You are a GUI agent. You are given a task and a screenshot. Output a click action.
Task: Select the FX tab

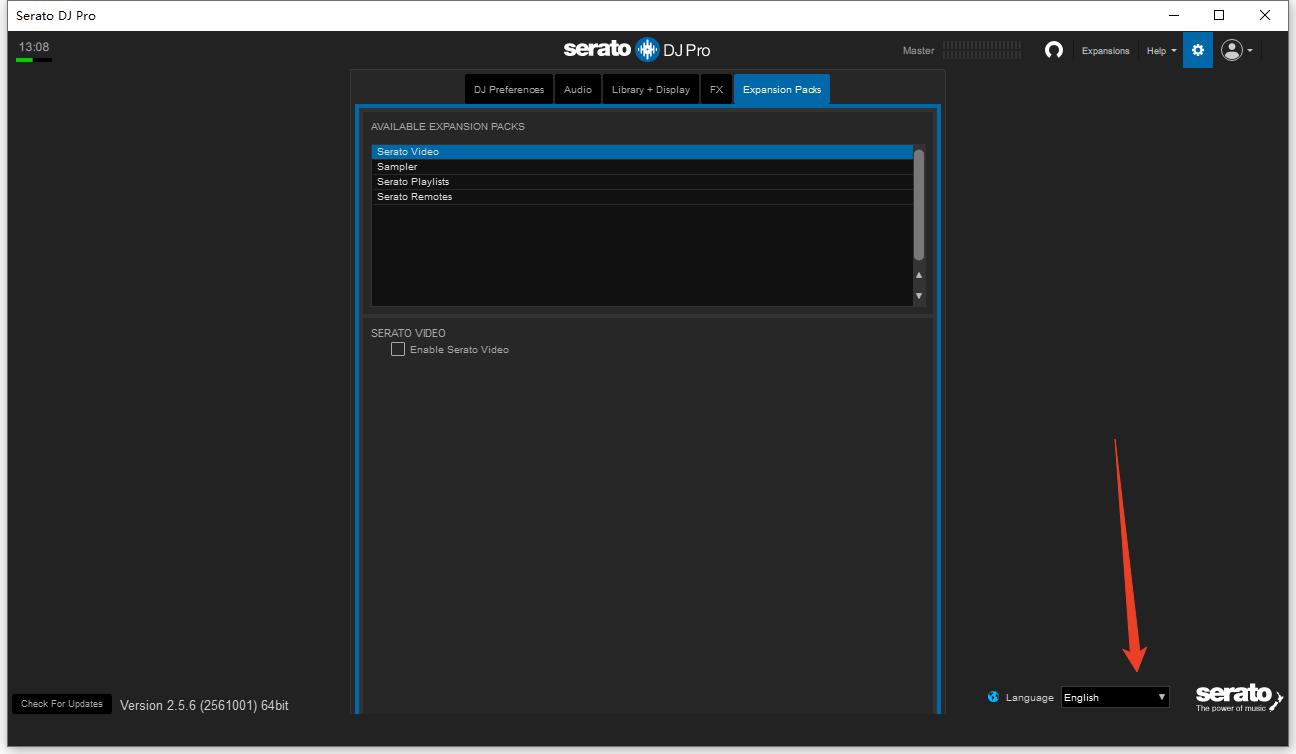point(716,90)
